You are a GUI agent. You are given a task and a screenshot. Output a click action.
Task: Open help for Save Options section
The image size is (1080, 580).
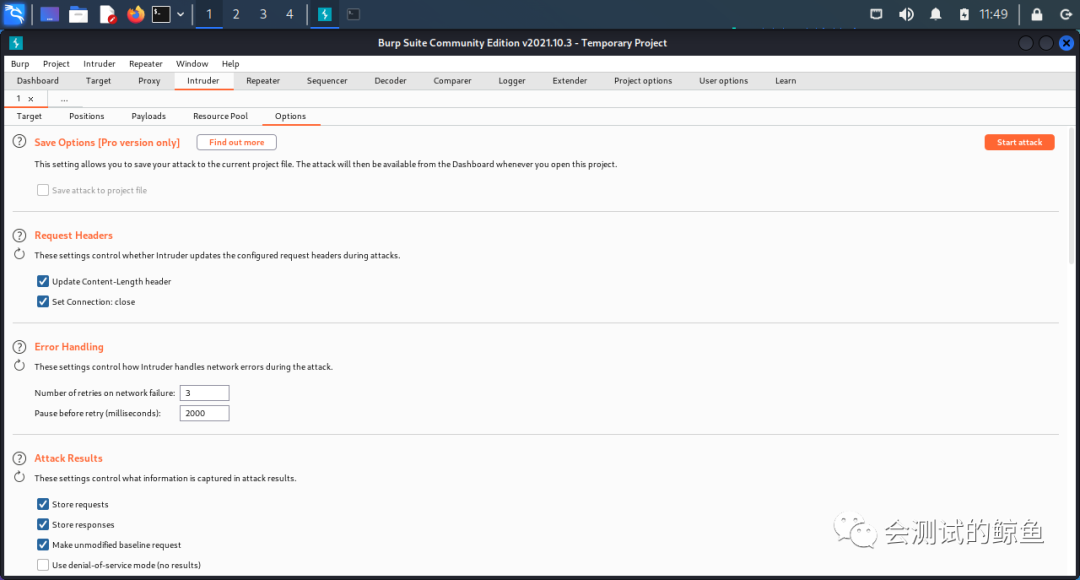coord(19,142)
